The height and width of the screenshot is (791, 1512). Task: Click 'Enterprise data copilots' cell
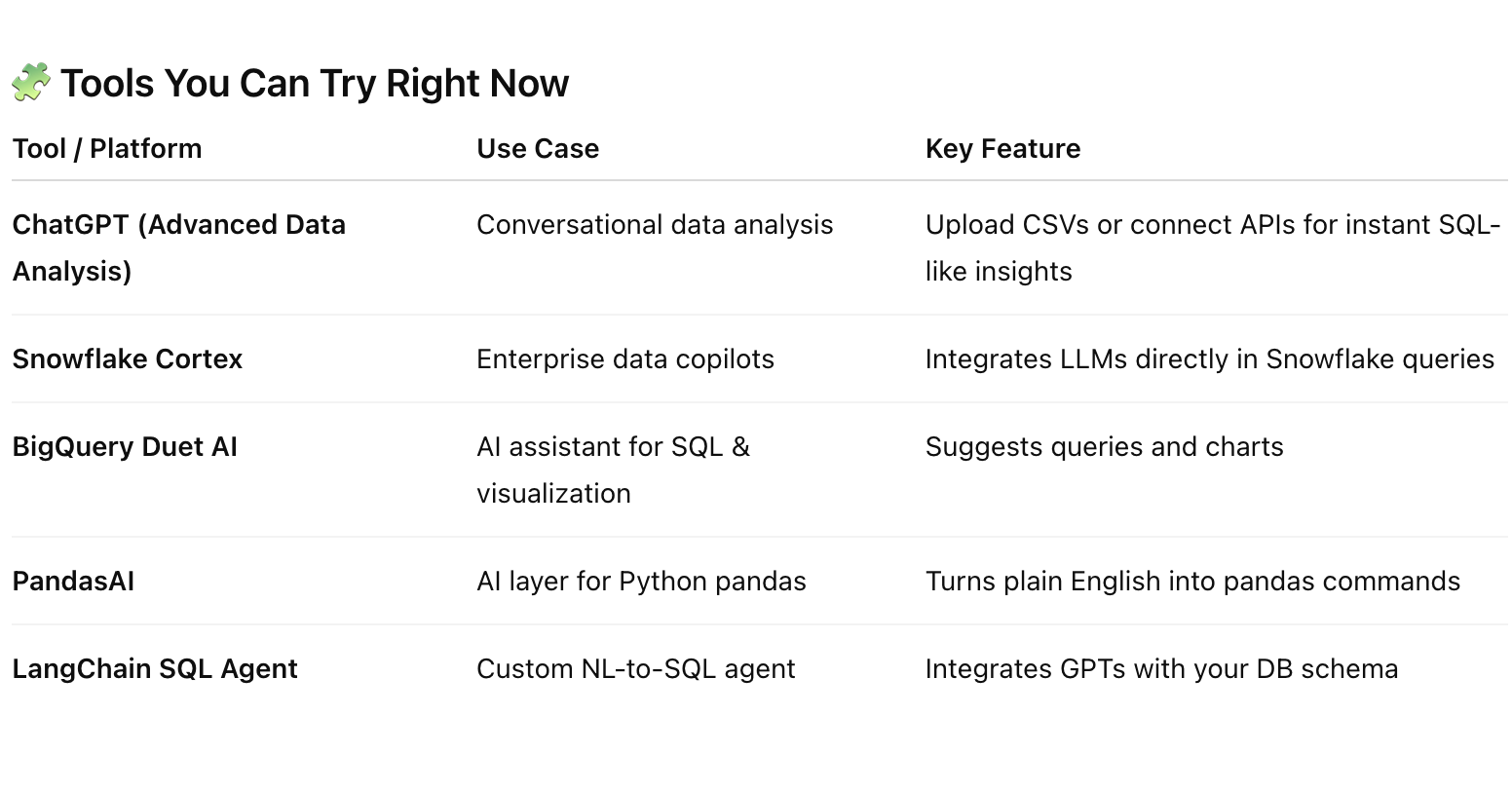tap(625, 359)
